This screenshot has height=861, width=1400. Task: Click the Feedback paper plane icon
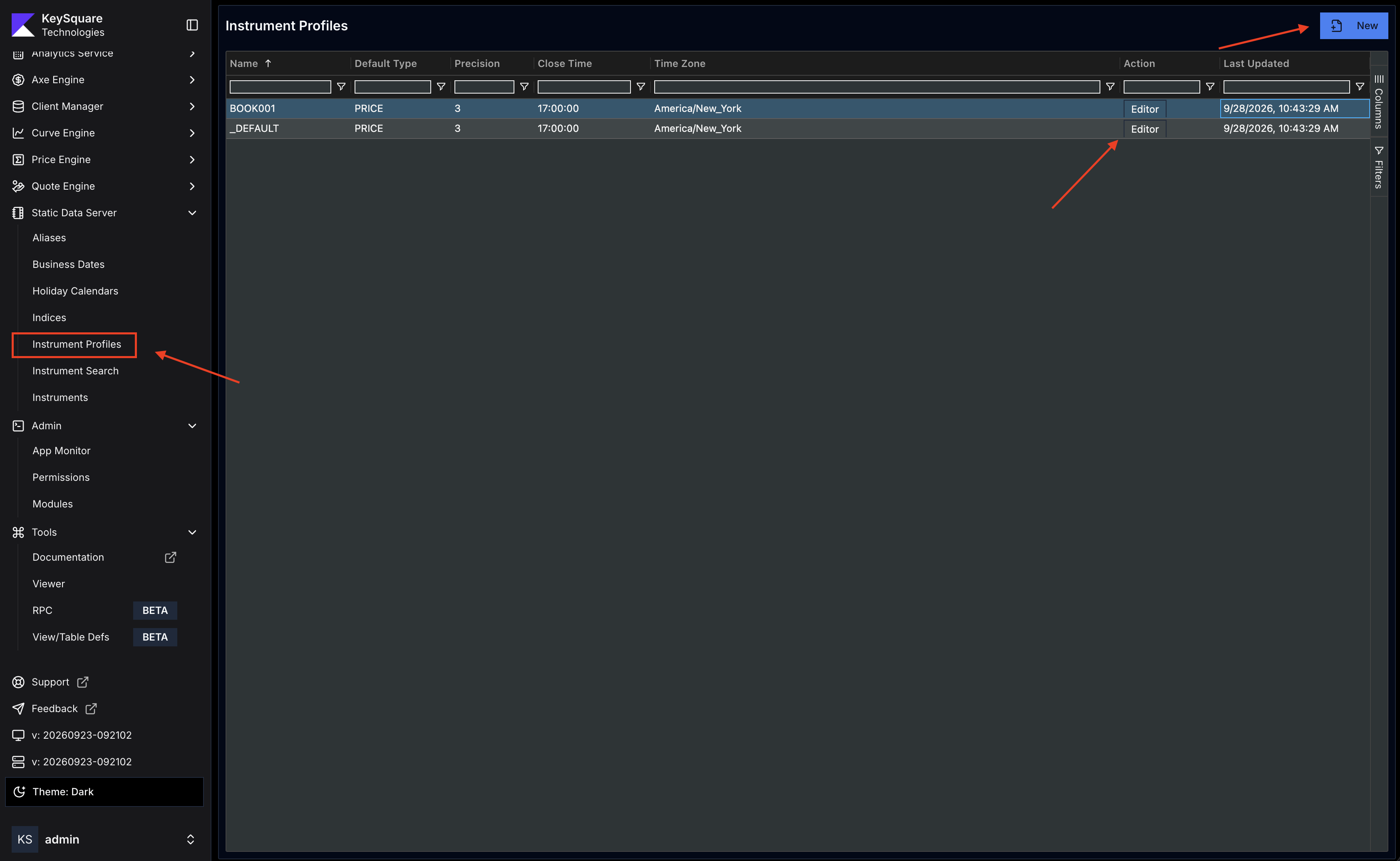coord(18,709)
